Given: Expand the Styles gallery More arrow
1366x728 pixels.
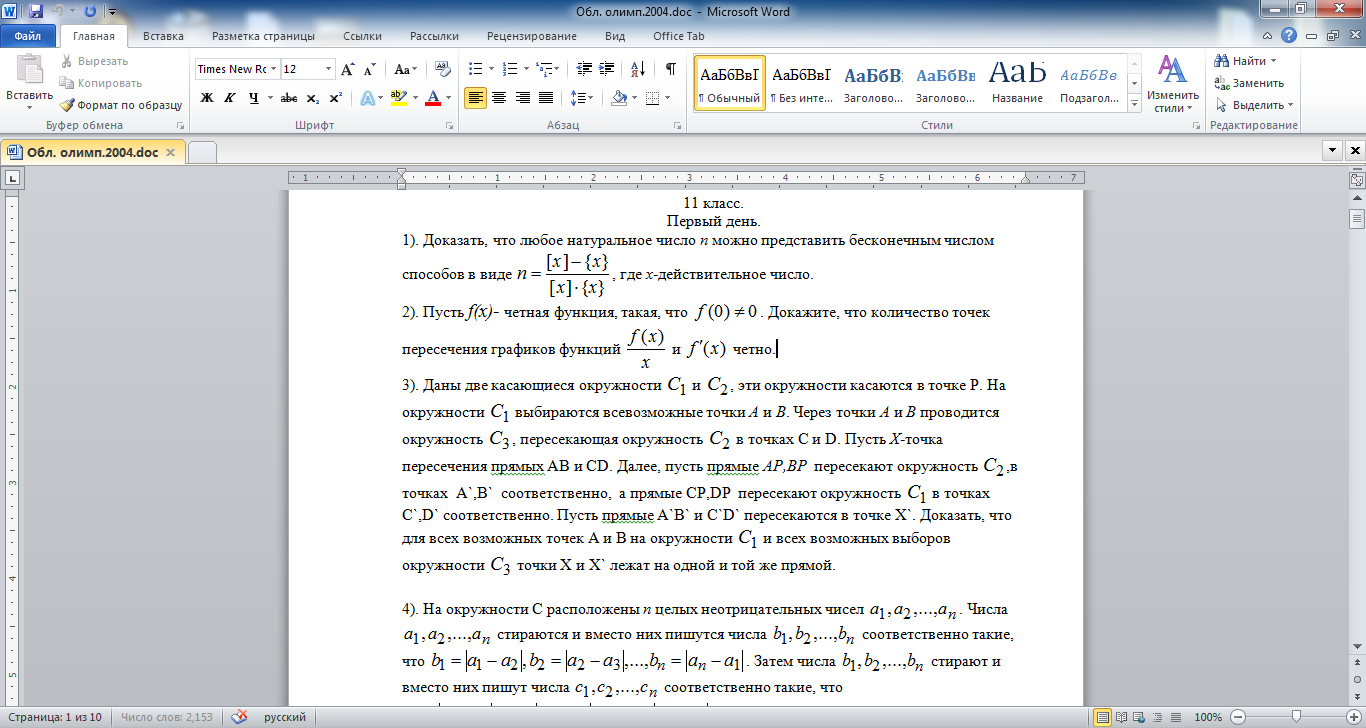Looking at the screenshot, I should pos(1134,104).
